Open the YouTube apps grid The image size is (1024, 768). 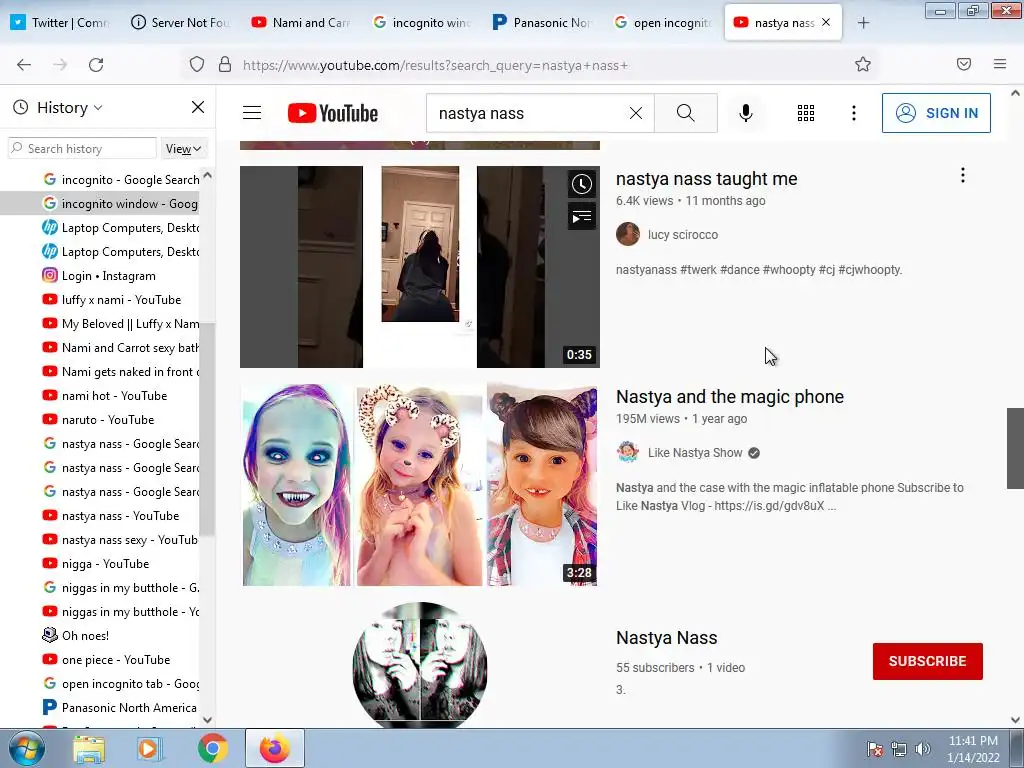click(x=806, y=113)
